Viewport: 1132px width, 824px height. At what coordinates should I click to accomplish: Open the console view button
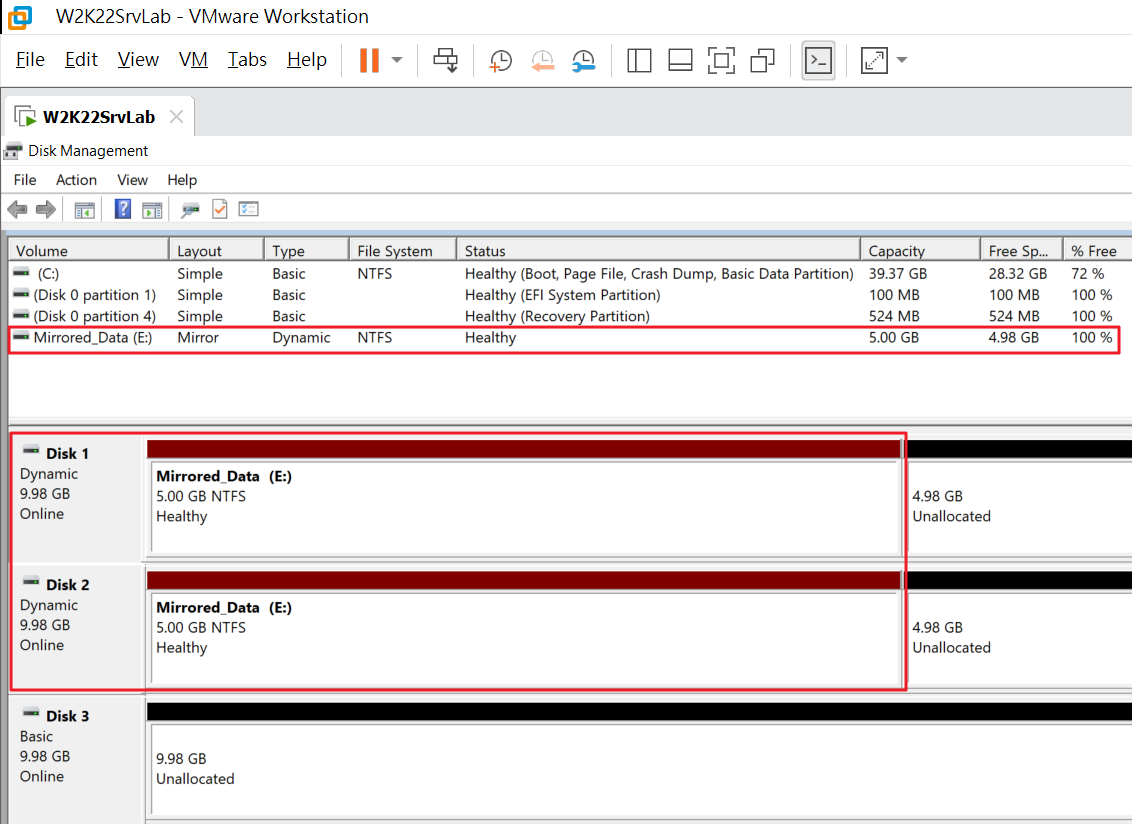818,61
